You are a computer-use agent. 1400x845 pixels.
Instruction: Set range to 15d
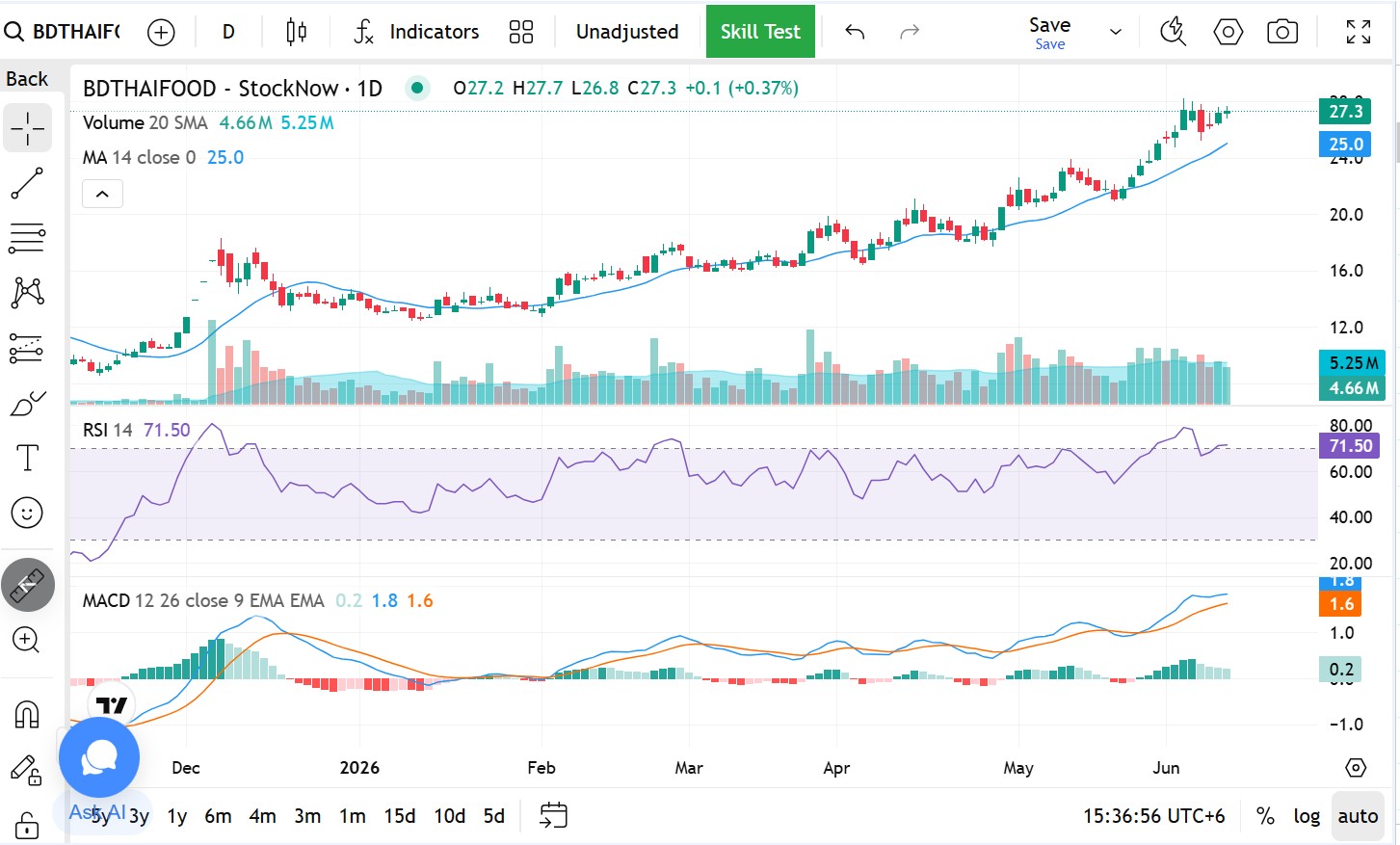pyautogui.click(x=400, y=816)
